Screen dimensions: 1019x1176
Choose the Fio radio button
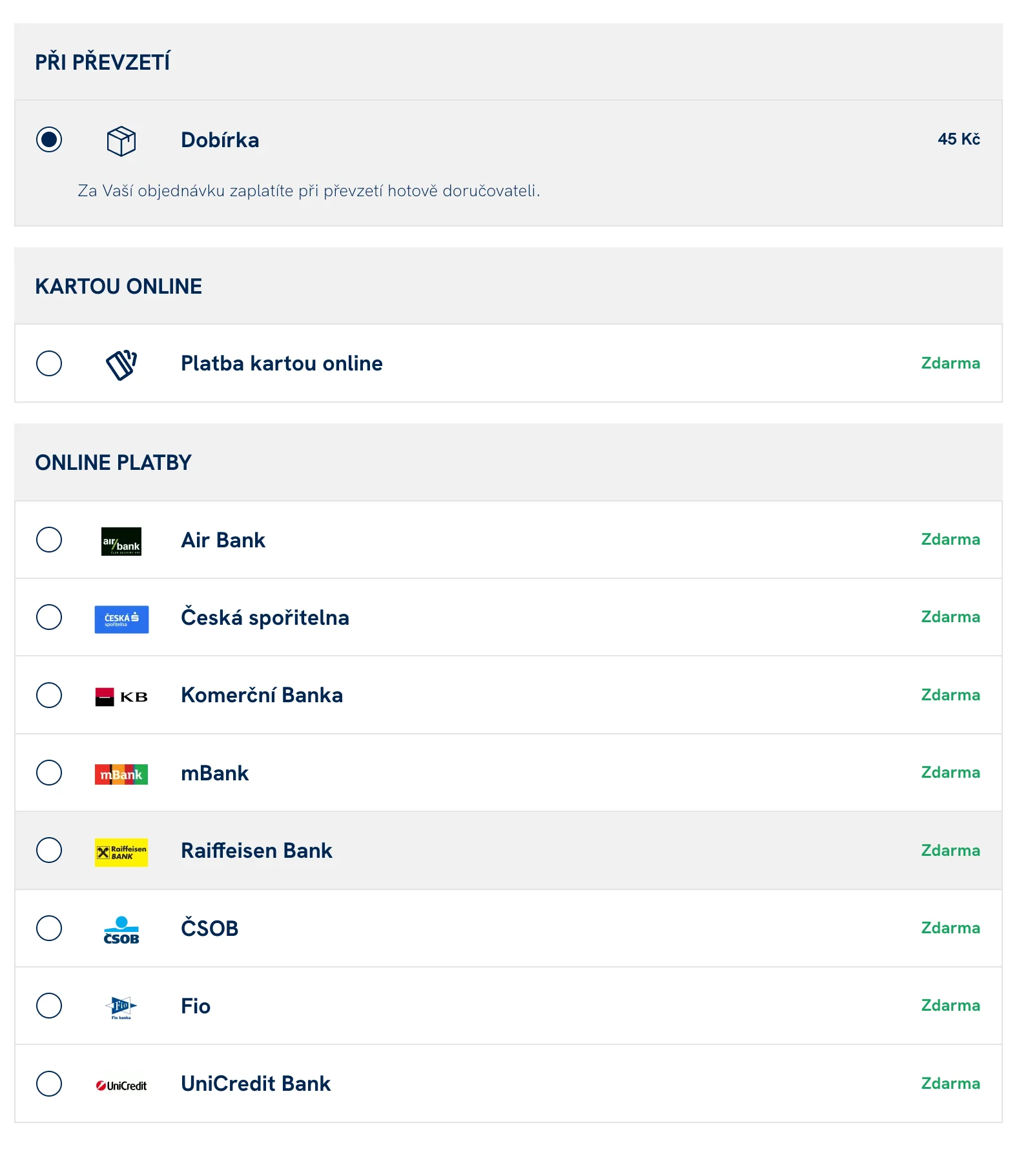click(49, 1006)
